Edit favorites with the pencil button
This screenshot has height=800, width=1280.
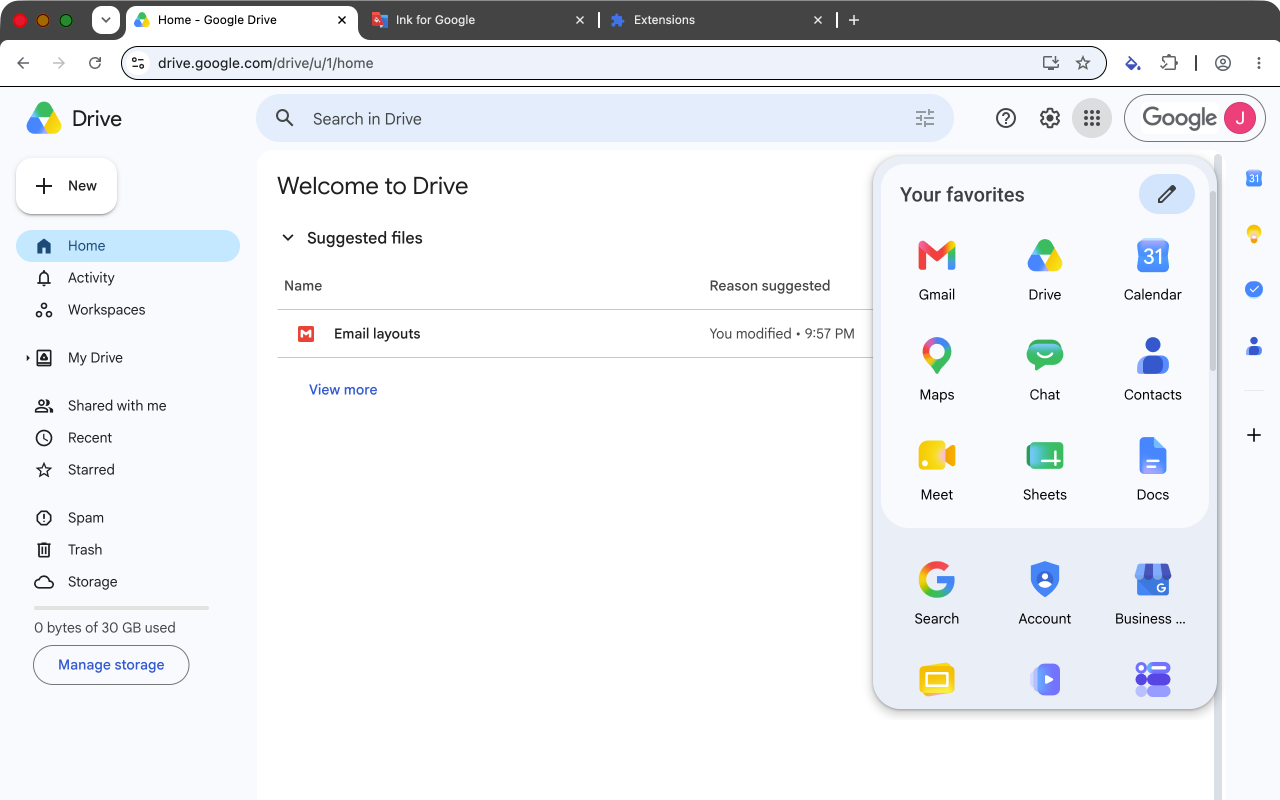(1167, 194)
